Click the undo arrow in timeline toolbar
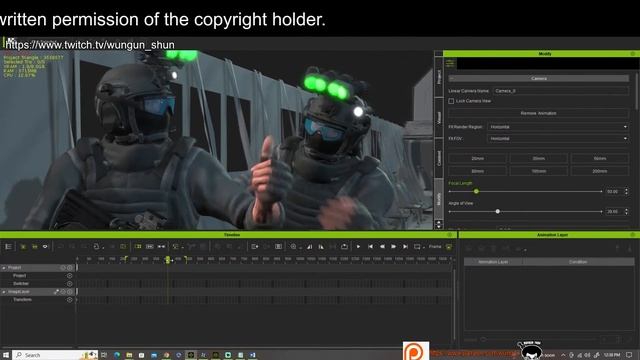 point(60,247)
